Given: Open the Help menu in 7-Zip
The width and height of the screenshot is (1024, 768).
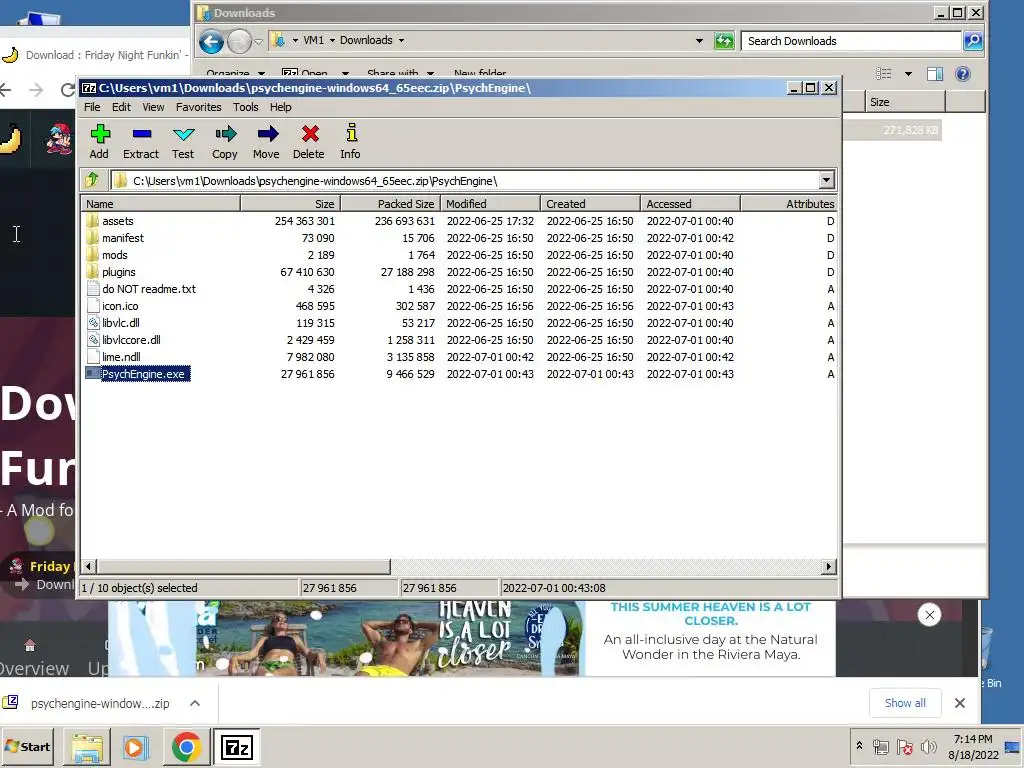Looking at the screenshot, I should (x=281, y=107).
